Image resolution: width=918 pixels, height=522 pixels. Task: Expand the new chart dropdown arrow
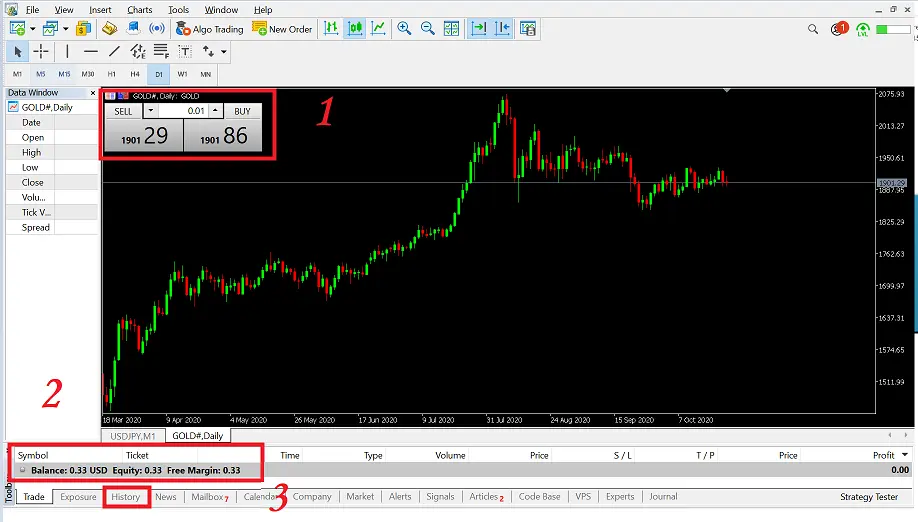point(33,29)
